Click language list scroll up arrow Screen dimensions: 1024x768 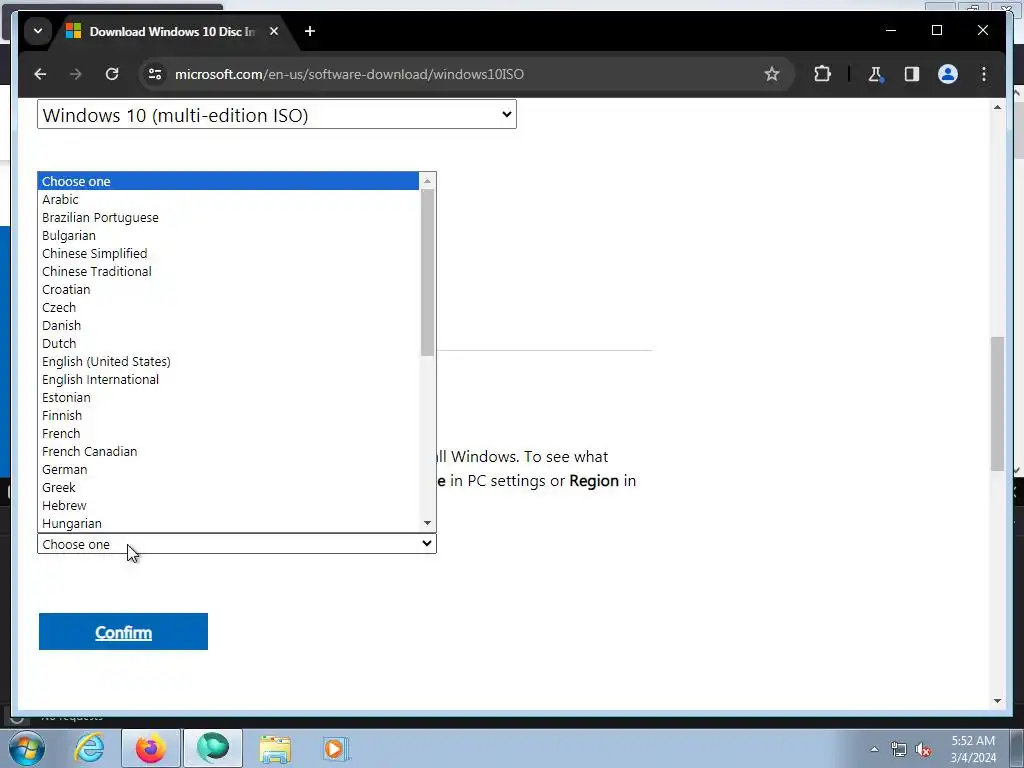tap(427, 181)
